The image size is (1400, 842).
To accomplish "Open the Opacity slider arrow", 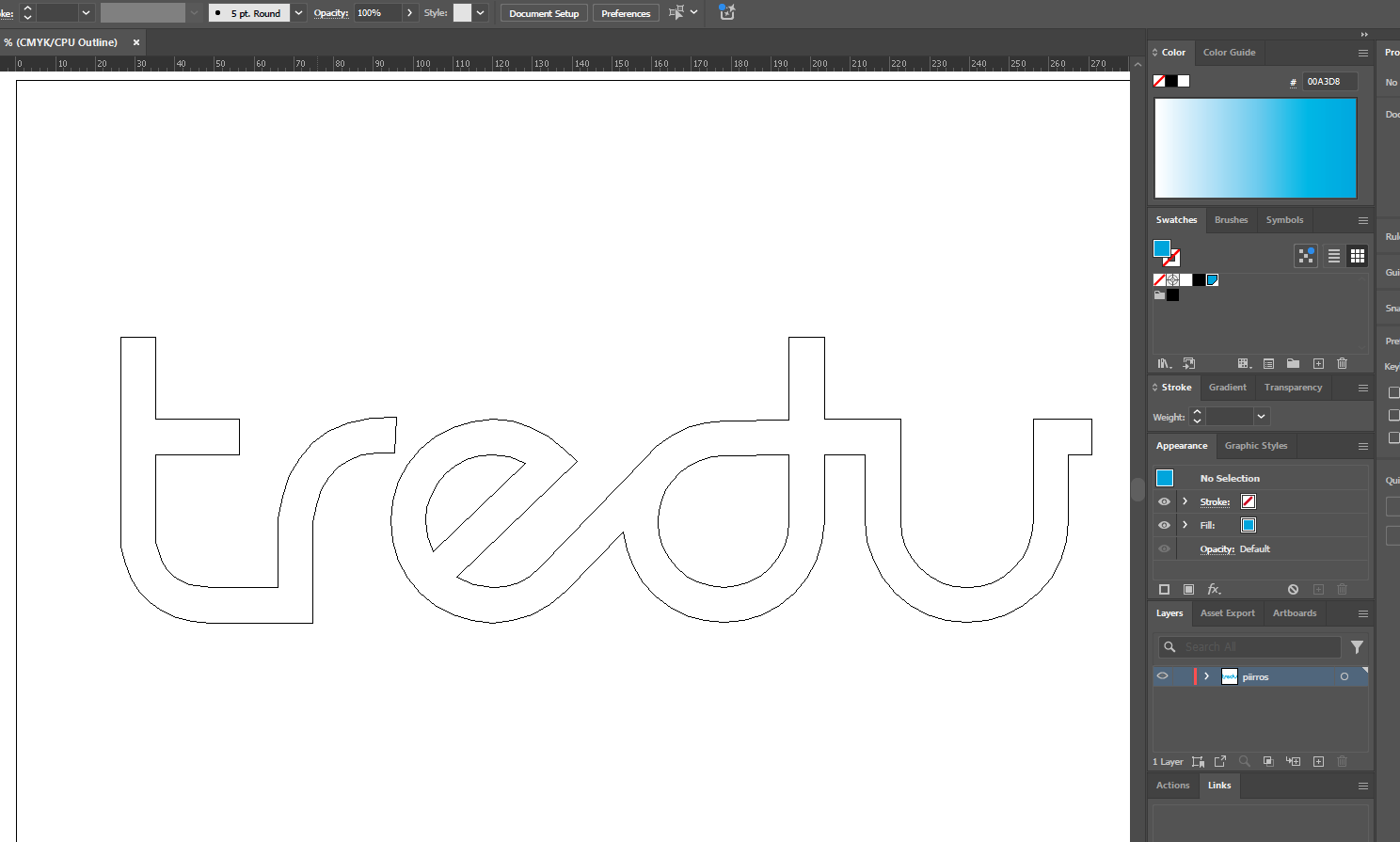I will [409, 13].
